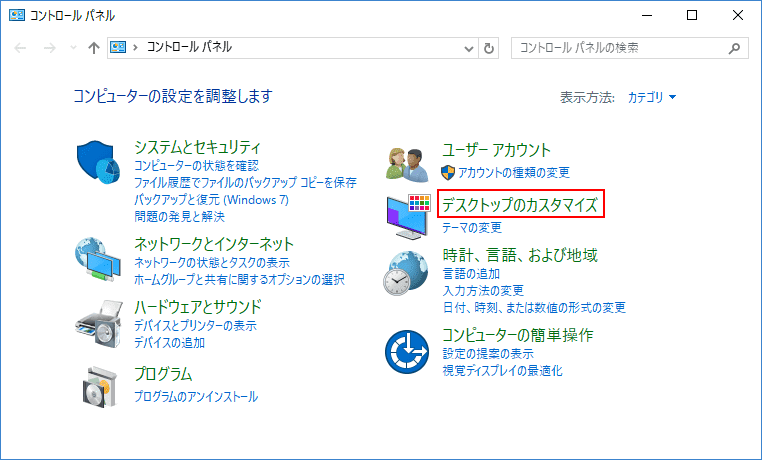Screen dimensions: 762x460
Task: Click the Network and Internet globe icon
Action: 98,260
